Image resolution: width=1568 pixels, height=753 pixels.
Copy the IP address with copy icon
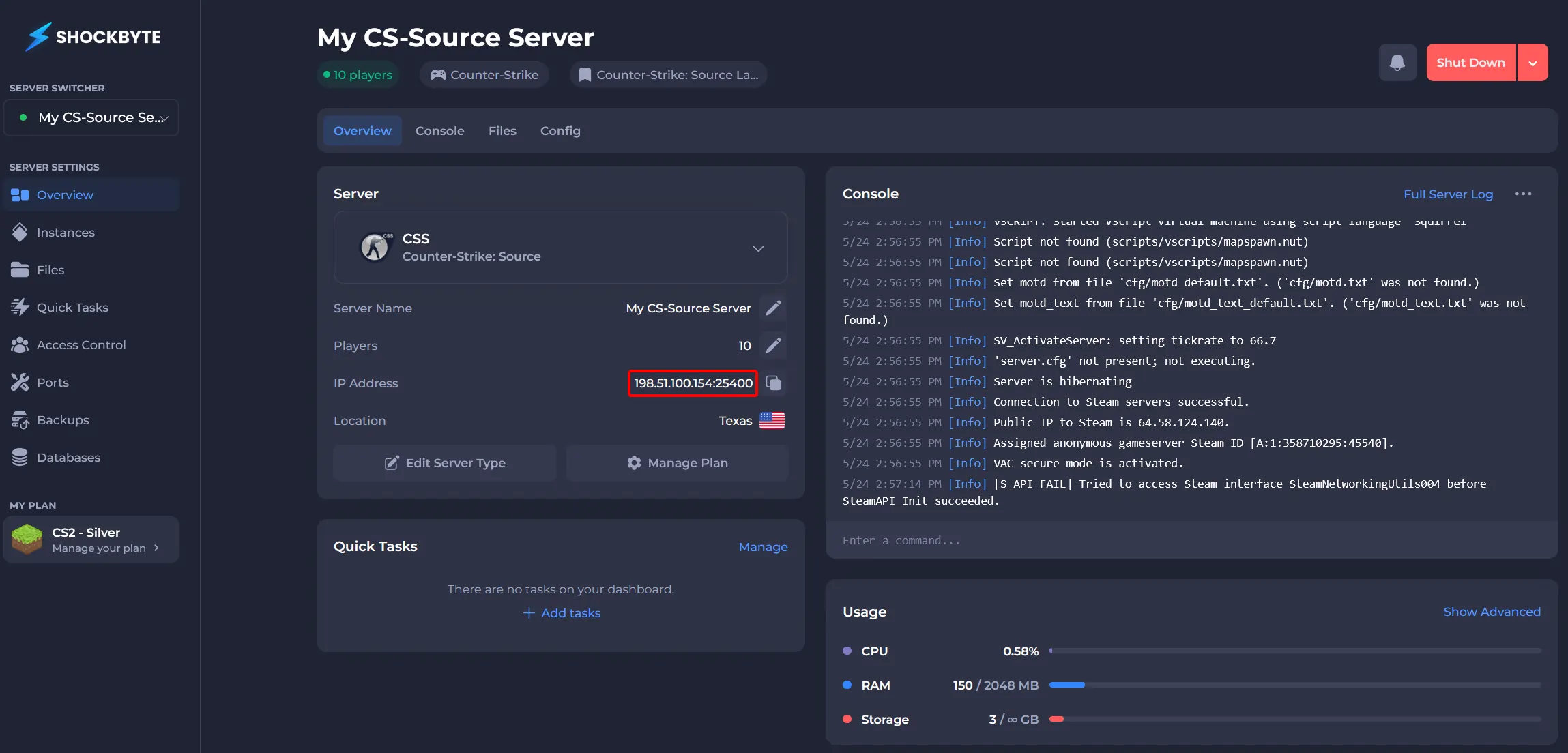(773, 383)
